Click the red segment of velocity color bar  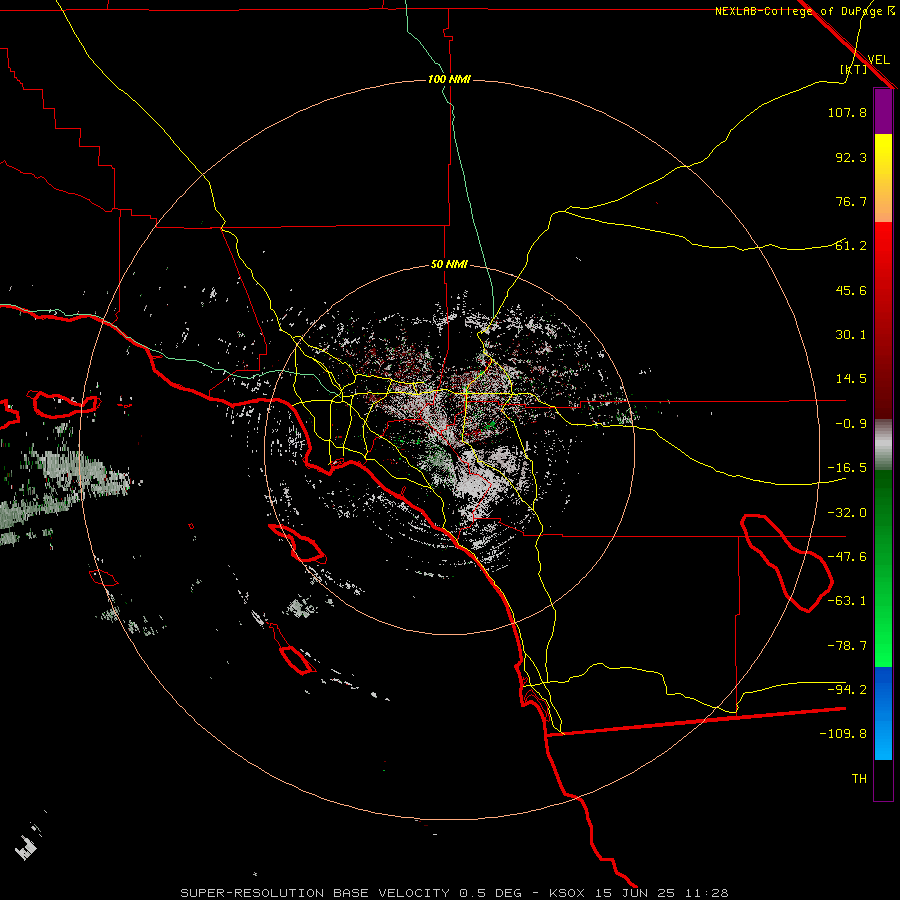coord(883,320)
